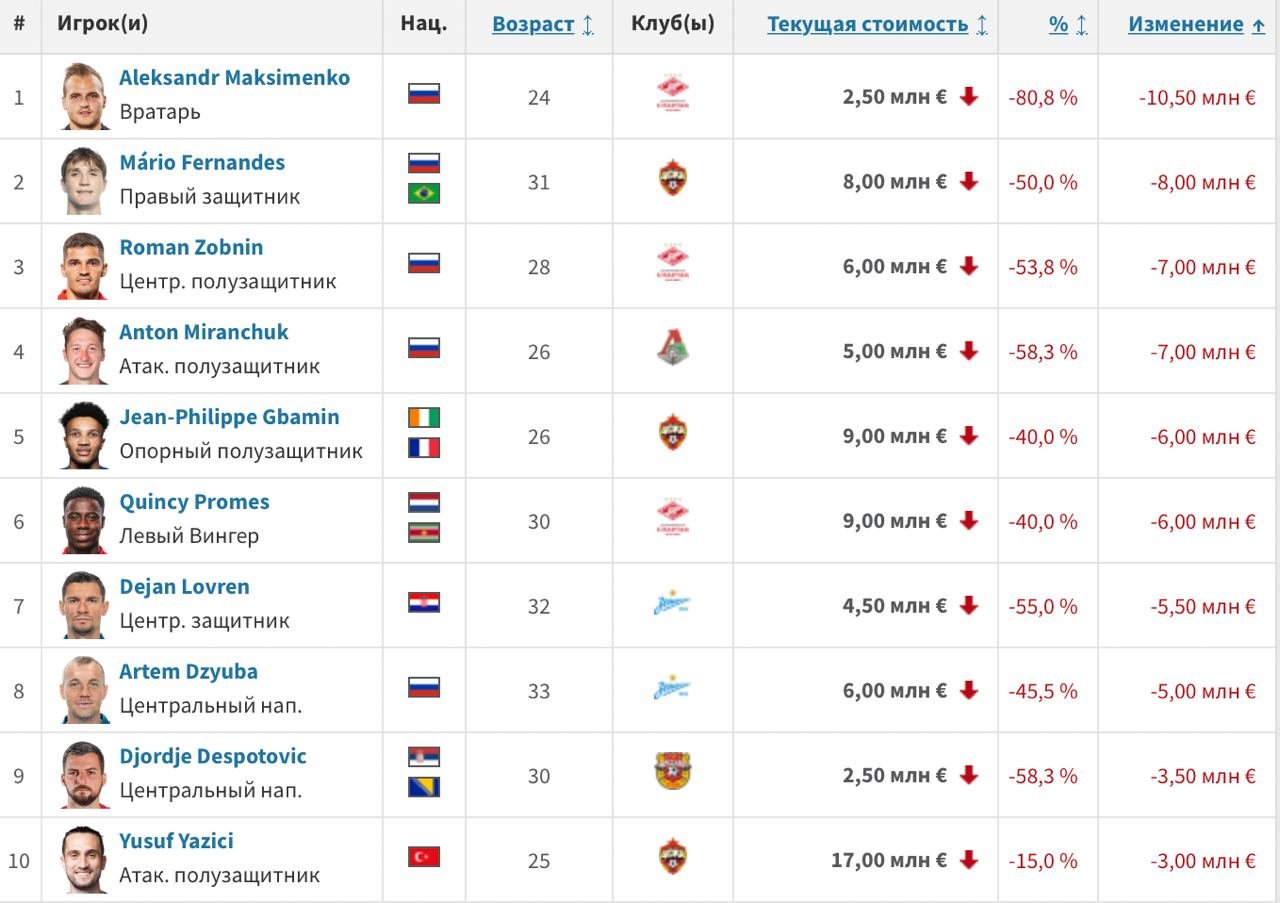Click Zenit logo in Dejan Lovren row
The image size is (1280, 903).
673,604
